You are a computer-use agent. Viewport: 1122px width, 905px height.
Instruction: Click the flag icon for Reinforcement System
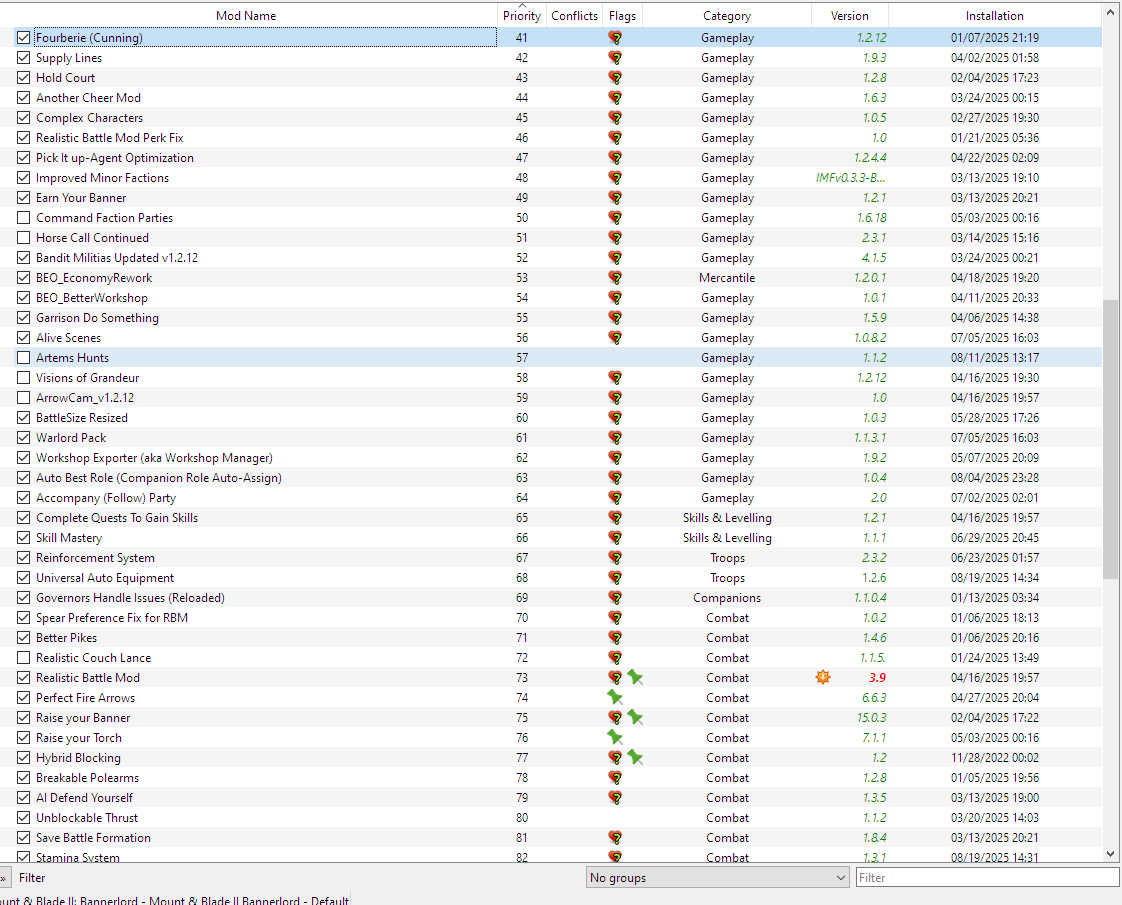pos(615,557)
